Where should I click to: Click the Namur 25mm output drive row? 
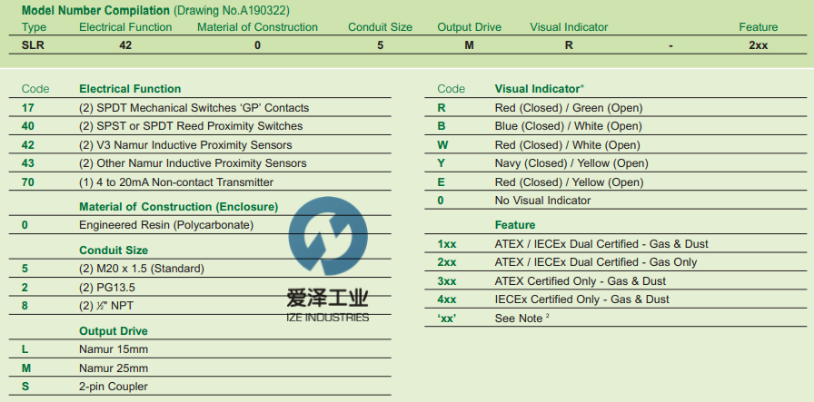[x=113, y=368]
